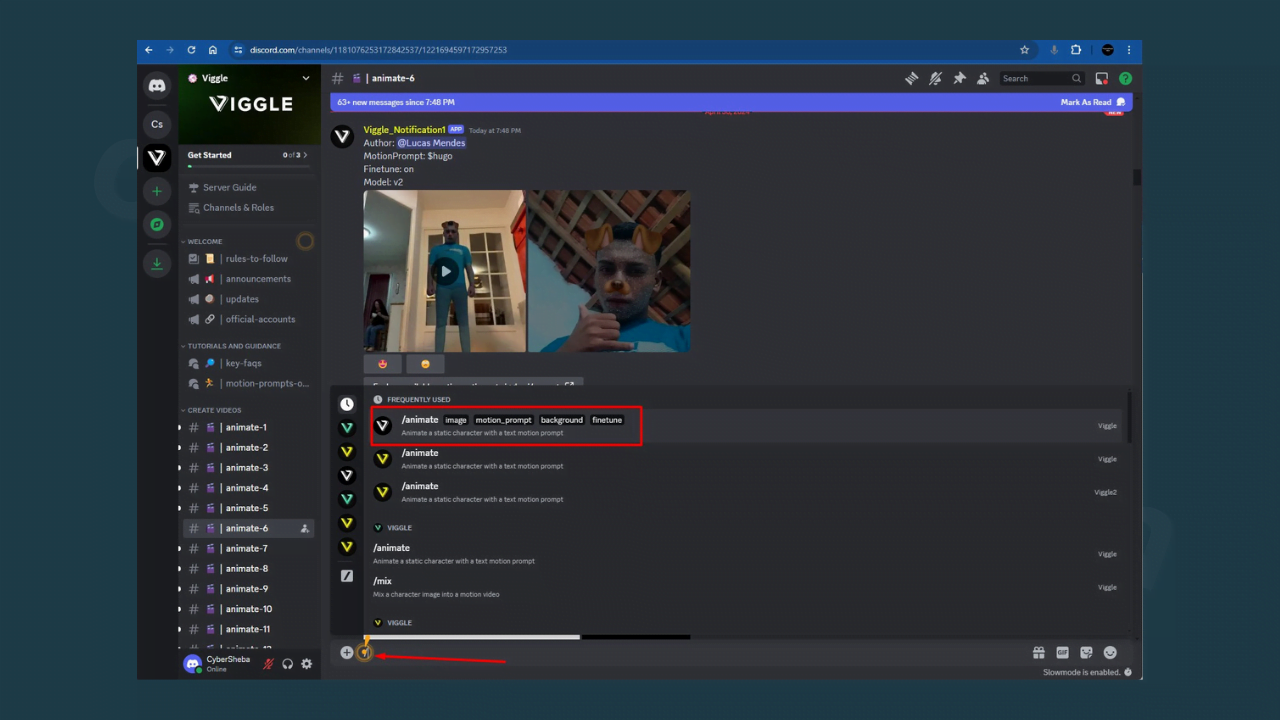Viewport: 1280px width, 720px height.
Task: Select highlighted /animate command with image option
Action: pyautogui.click(x=746, y=426)
